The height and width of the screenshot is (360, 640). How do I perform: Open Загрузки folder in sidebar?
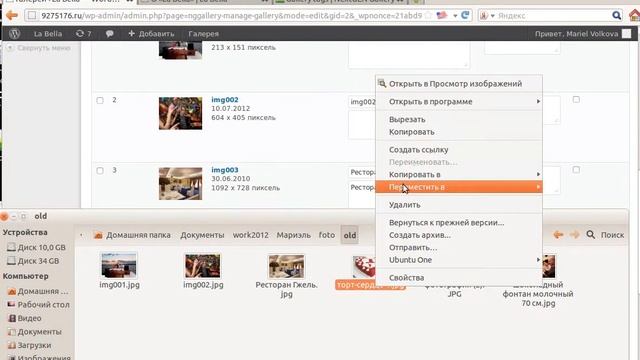click(30, 345)
